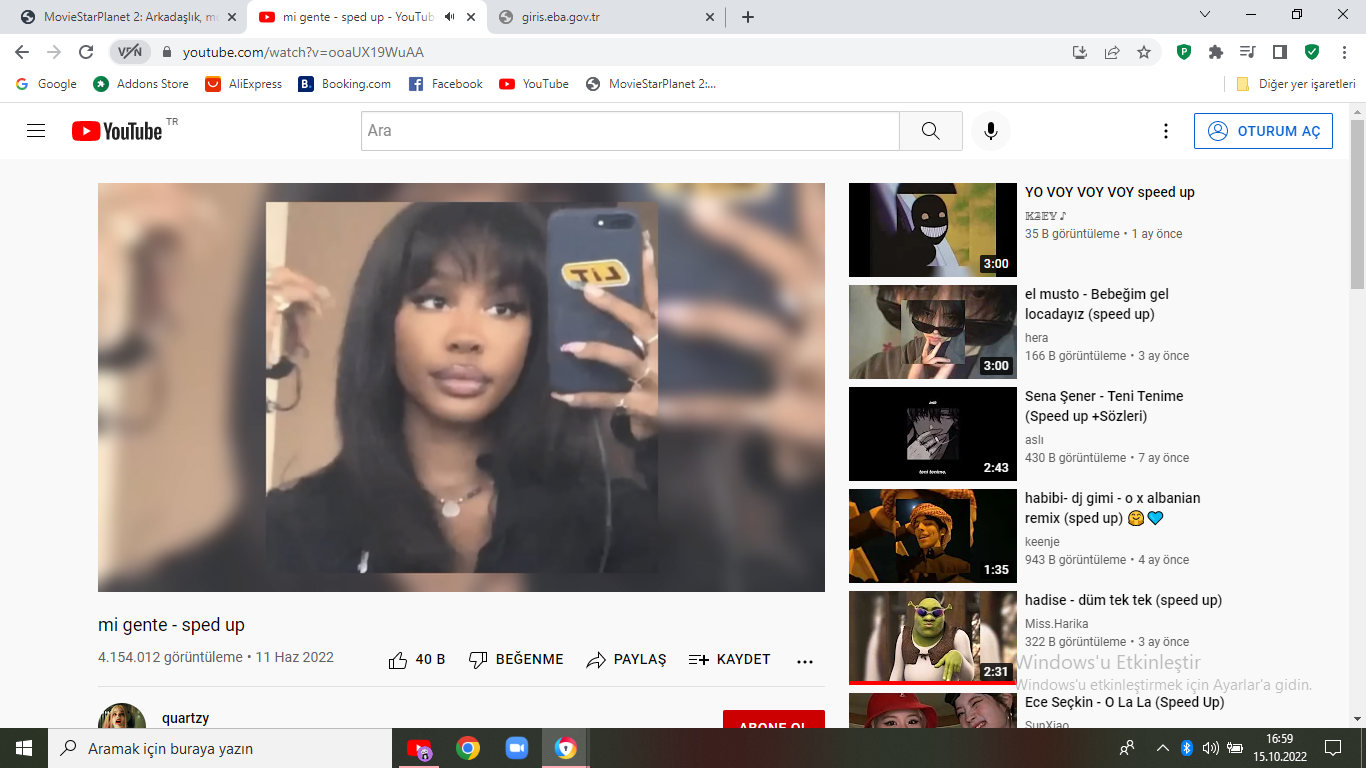
Task: Open YO VOY VOY VOY video thumbnail
Action: pyautogui.click(x=932, y=230)
